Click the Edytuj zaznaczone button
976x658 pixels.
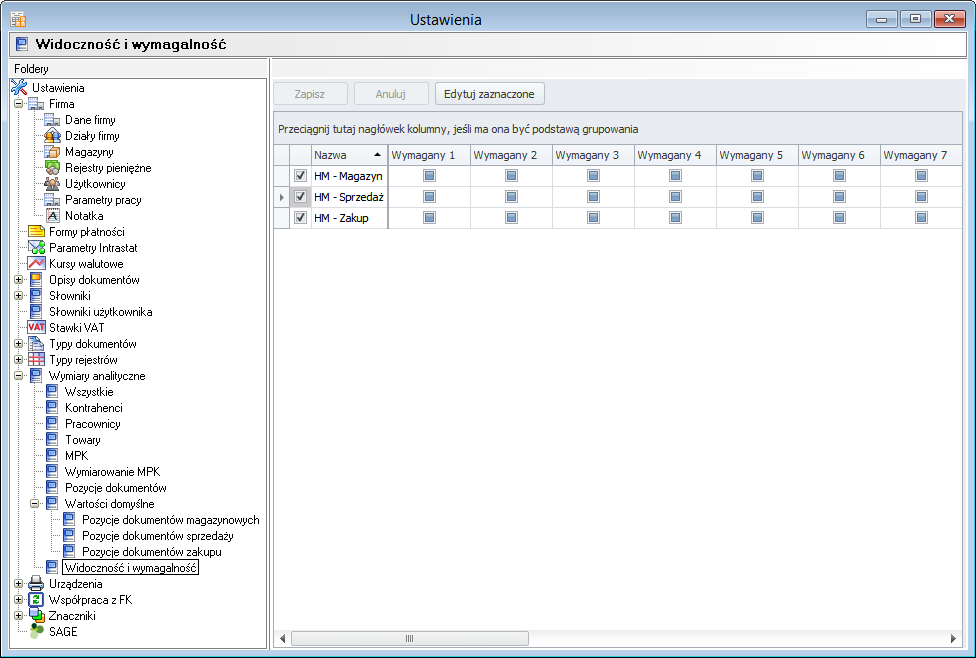coord(489,94)
